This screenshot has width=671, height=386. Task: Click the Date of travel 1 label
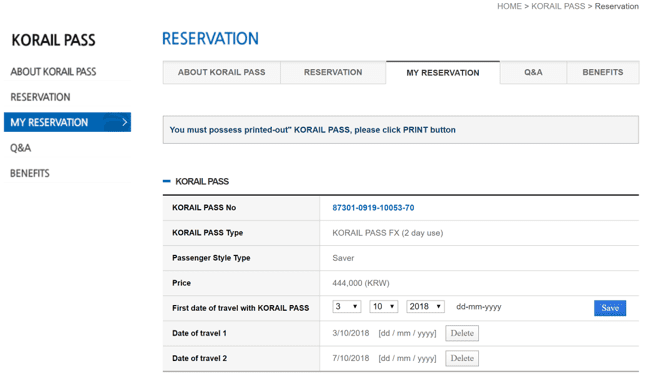coord(199,333)
